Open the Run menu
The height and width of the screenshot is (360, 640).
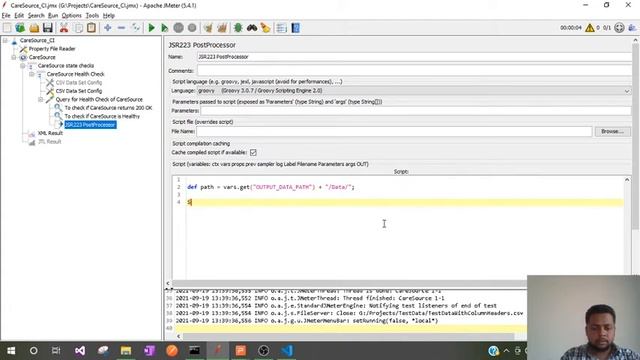pos(53,16)
